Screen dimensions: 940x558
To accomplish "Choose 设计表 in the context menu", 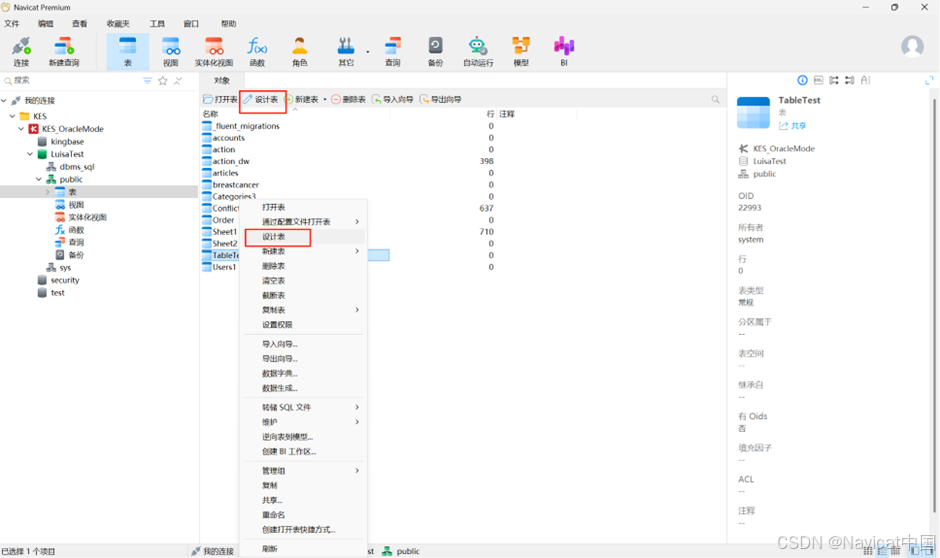I will 303,237.
